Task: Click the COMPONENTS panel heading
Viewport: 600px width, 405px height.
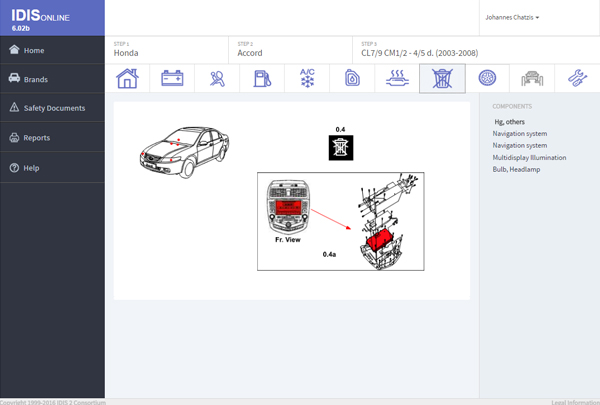Action: tap(512, 106)
